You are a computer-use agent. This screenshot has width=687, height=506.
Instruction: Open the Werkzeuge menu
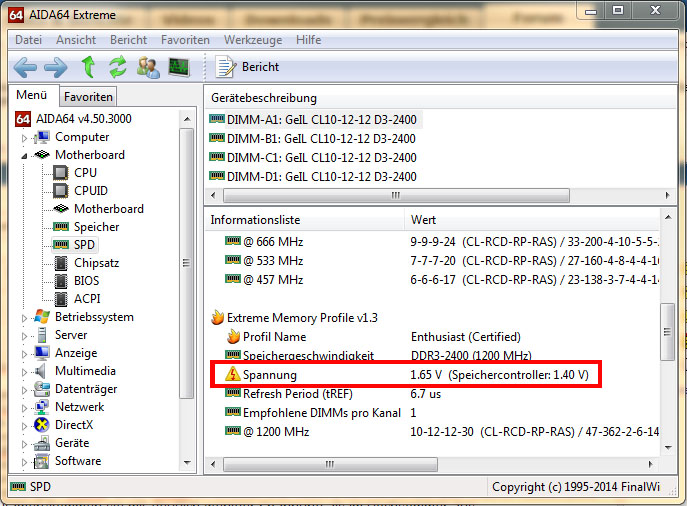[x=253, y=40]
